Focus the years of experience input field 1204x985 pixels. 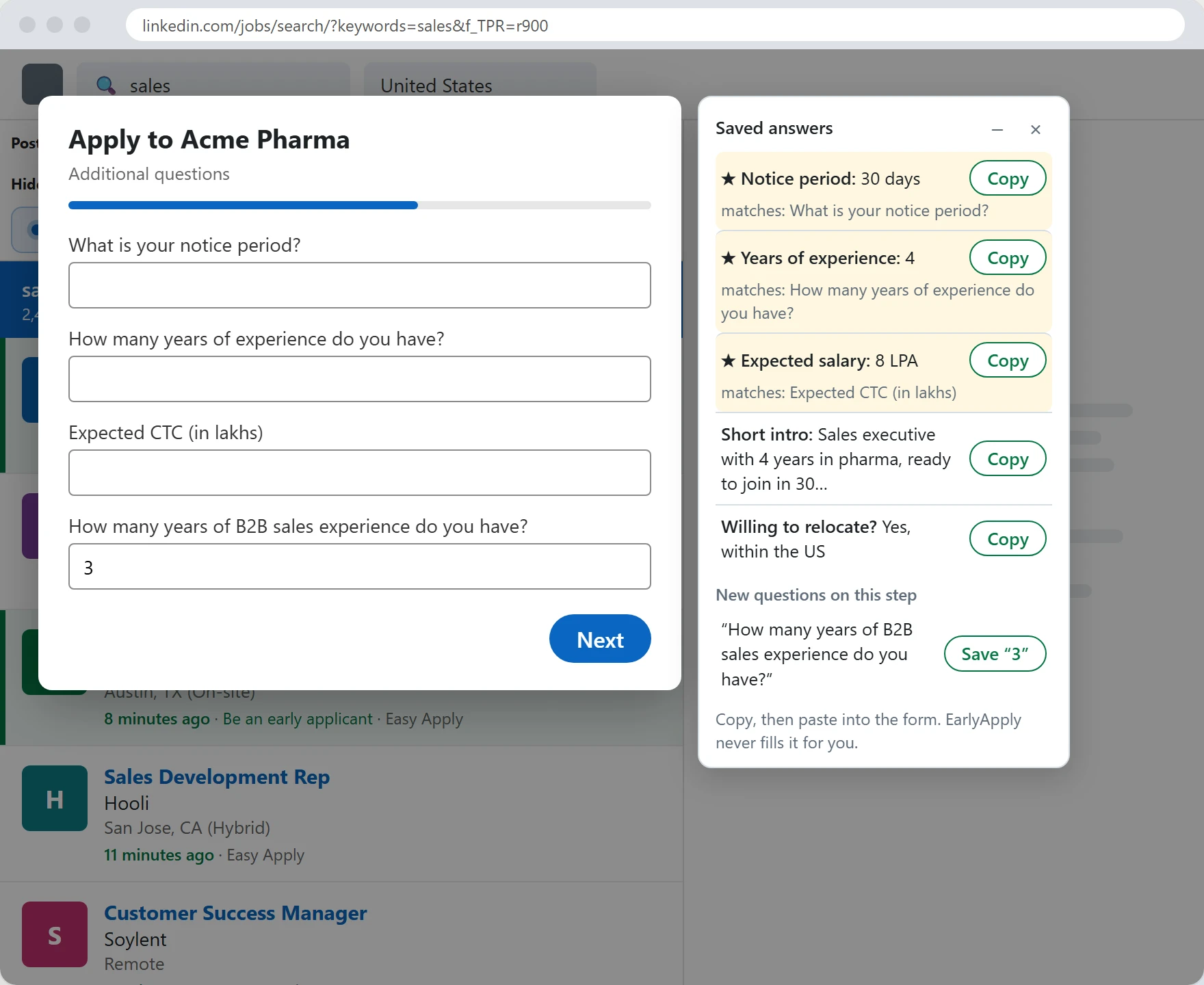360,379
